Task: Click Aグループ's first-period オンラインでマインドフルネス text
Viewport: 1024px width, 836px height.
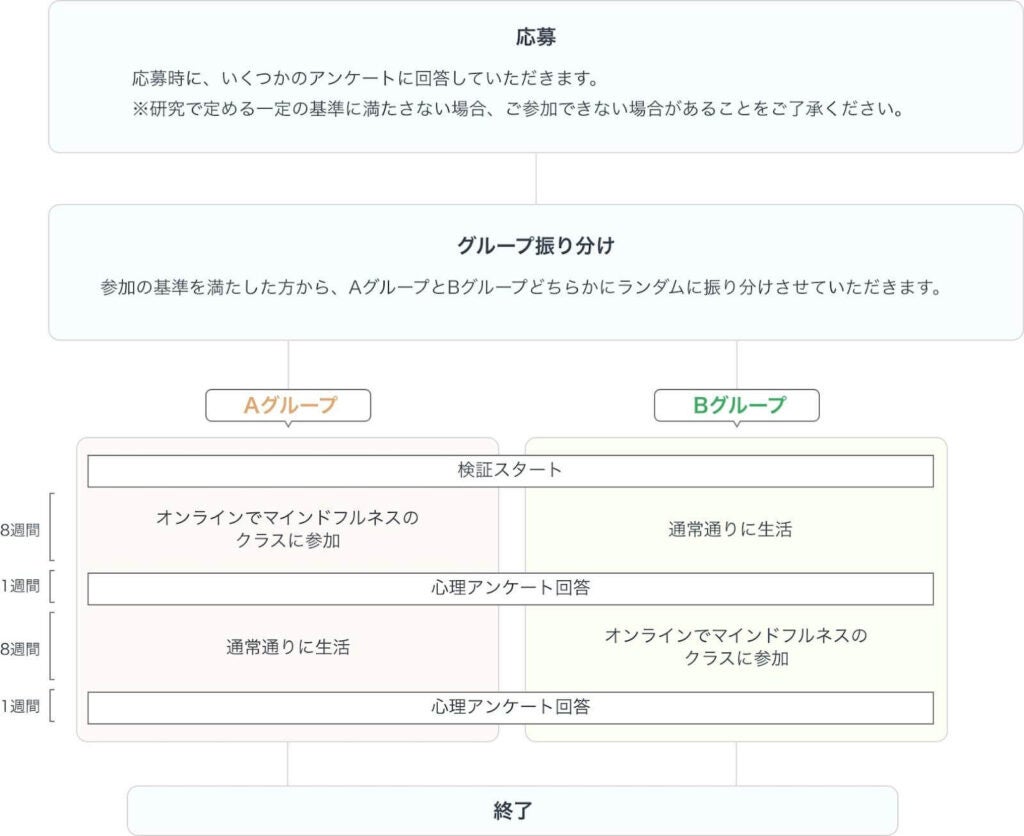Action: click(287, 529)
